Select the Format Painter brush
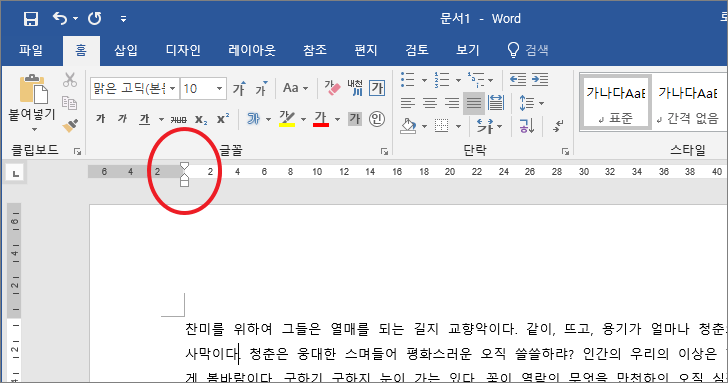 pos(70,125)
